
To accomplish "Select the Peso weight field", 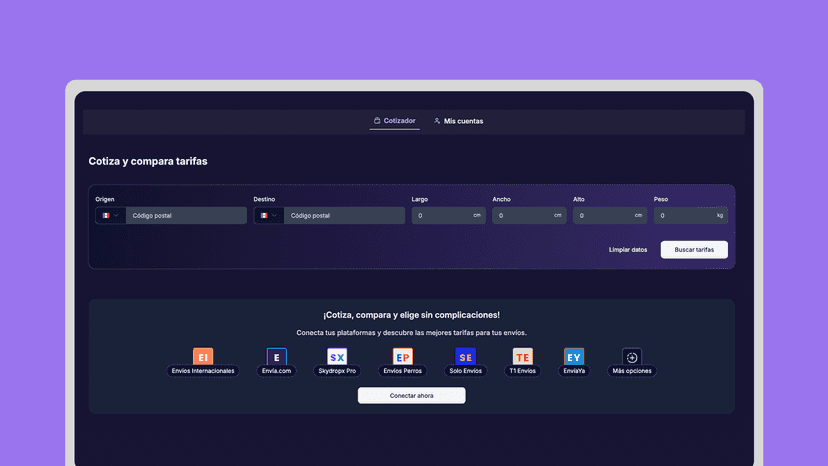I will point(691,216).
